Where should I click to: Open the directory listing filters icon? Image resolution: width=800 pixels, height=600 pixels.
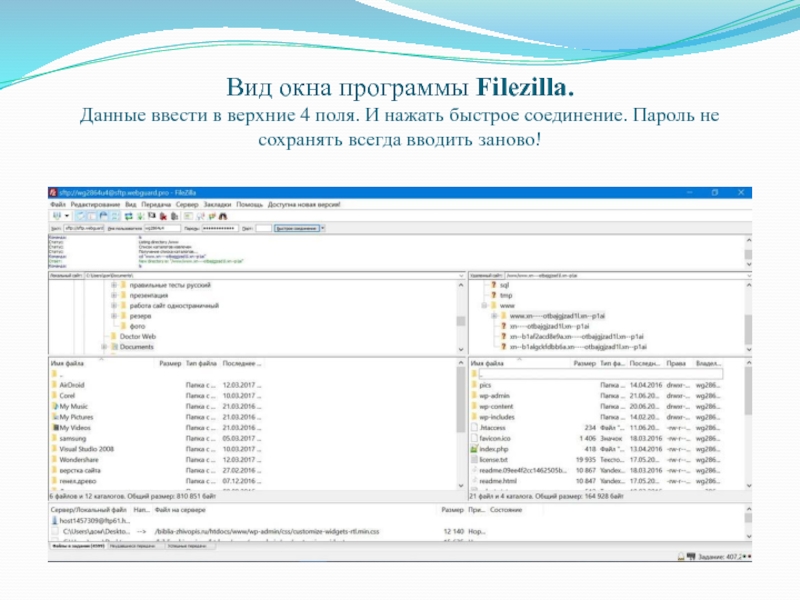coord(188,216)
